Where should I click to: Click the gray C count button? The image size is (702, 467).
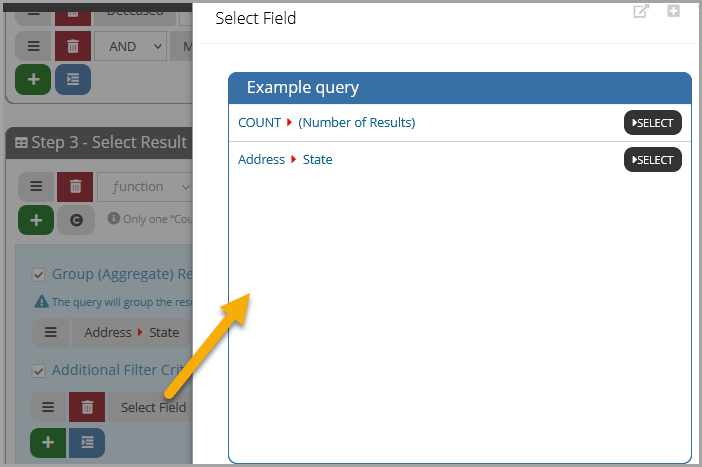pyautogui.click(x=76, y=220)
